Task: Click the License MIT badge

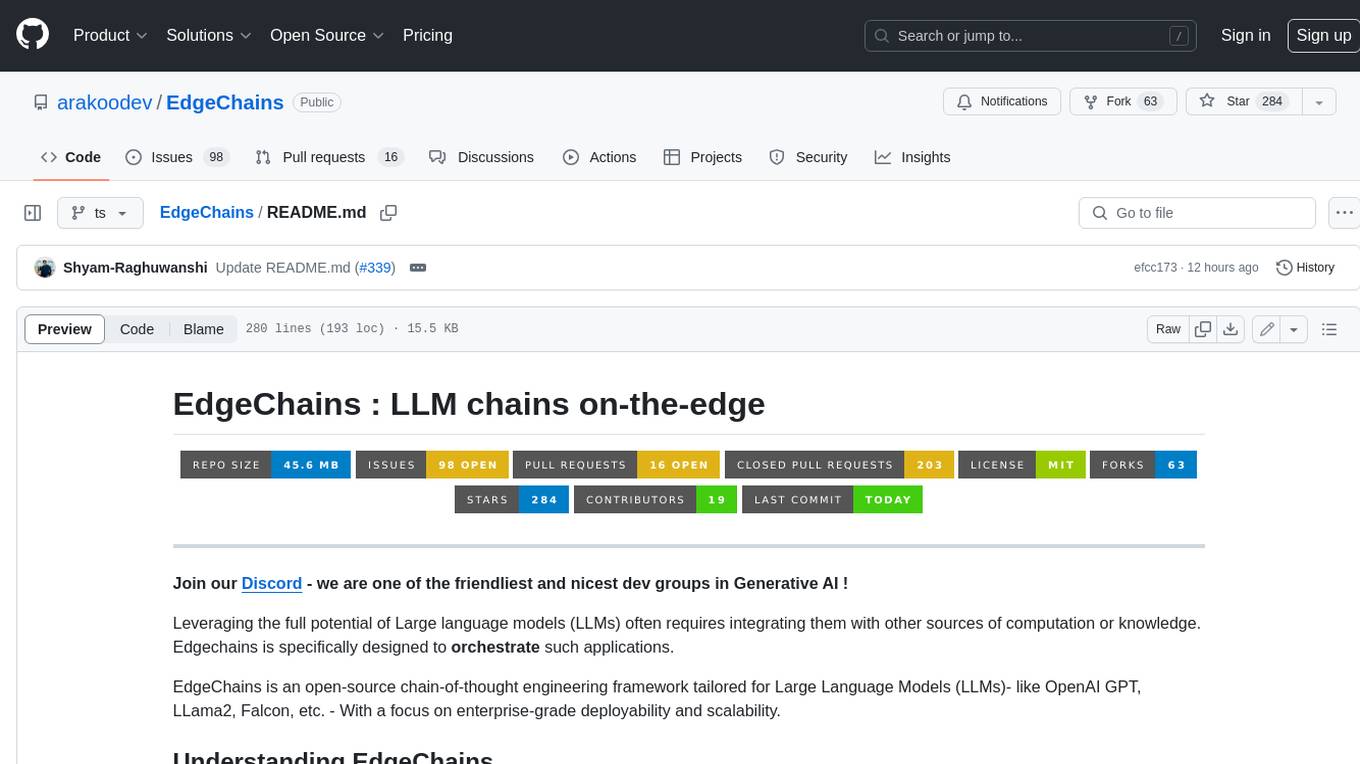Action: coord(1022,465)
